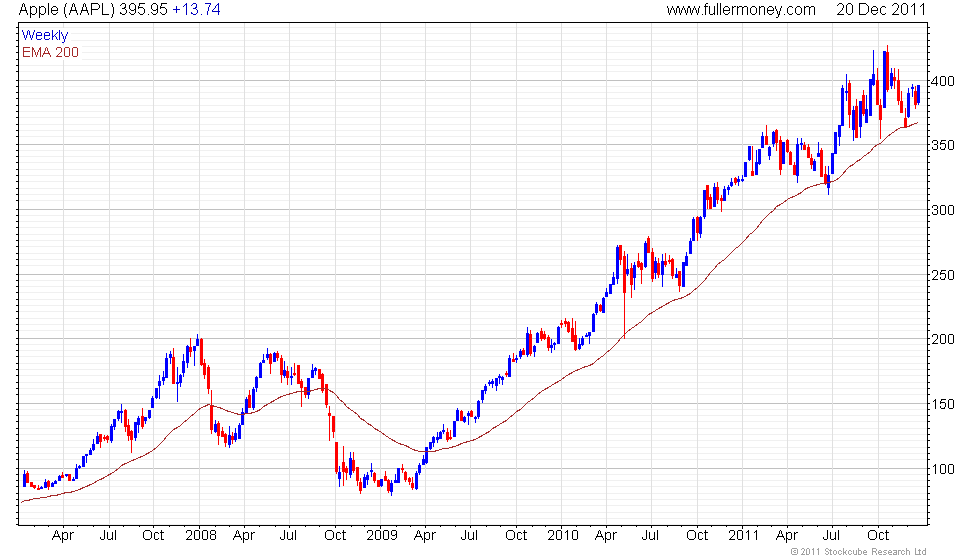Click the 400 price axis label

[x=942, y=81]
